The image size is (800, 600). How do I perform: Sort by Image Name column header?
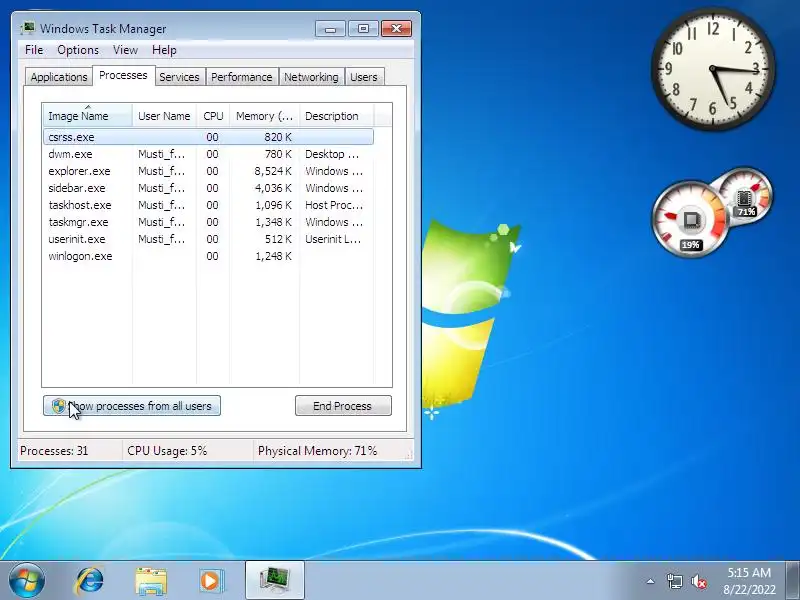88,116
